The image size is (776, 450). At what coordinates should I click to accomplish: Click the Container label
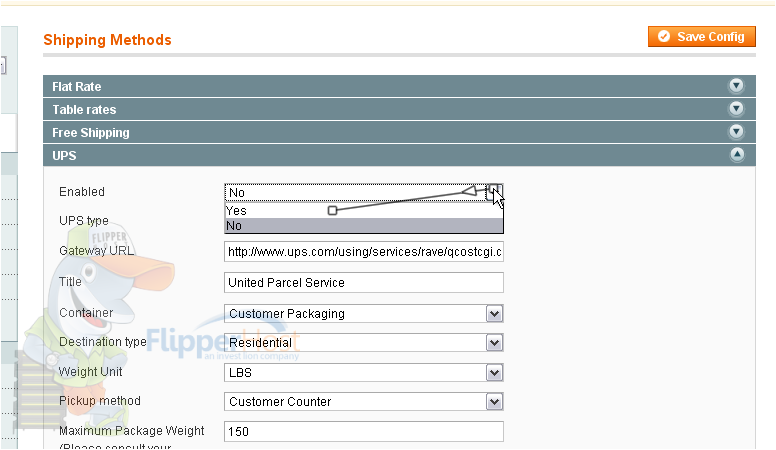86,313
